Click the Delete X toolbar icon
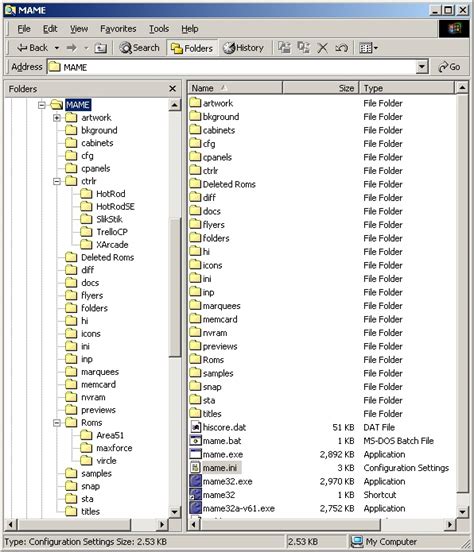474x552 pixels. point(322,48)
